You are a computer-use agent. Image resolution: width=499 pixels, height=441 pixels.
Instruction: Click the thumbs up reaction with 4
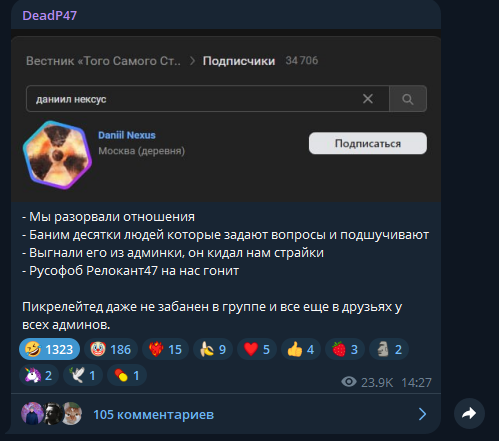[301, 349]
